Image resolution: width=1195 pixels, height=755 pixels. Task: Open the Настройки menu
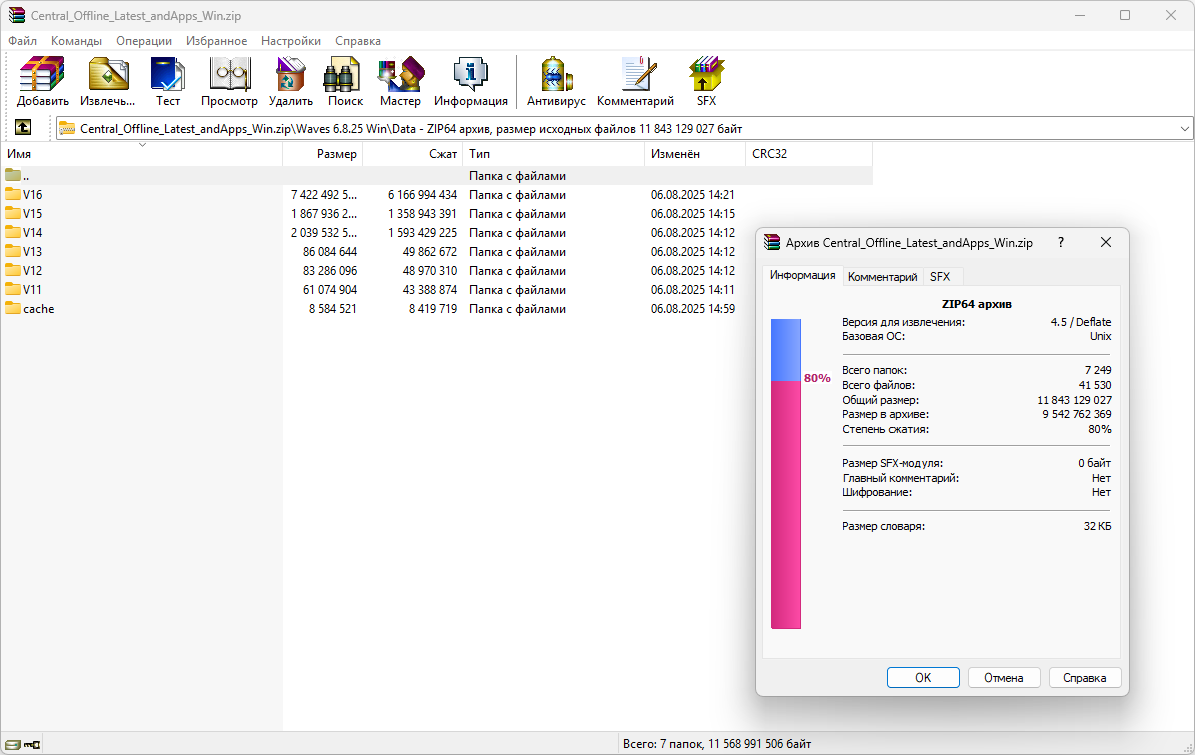pyautogui.click(x=290, y=40)
